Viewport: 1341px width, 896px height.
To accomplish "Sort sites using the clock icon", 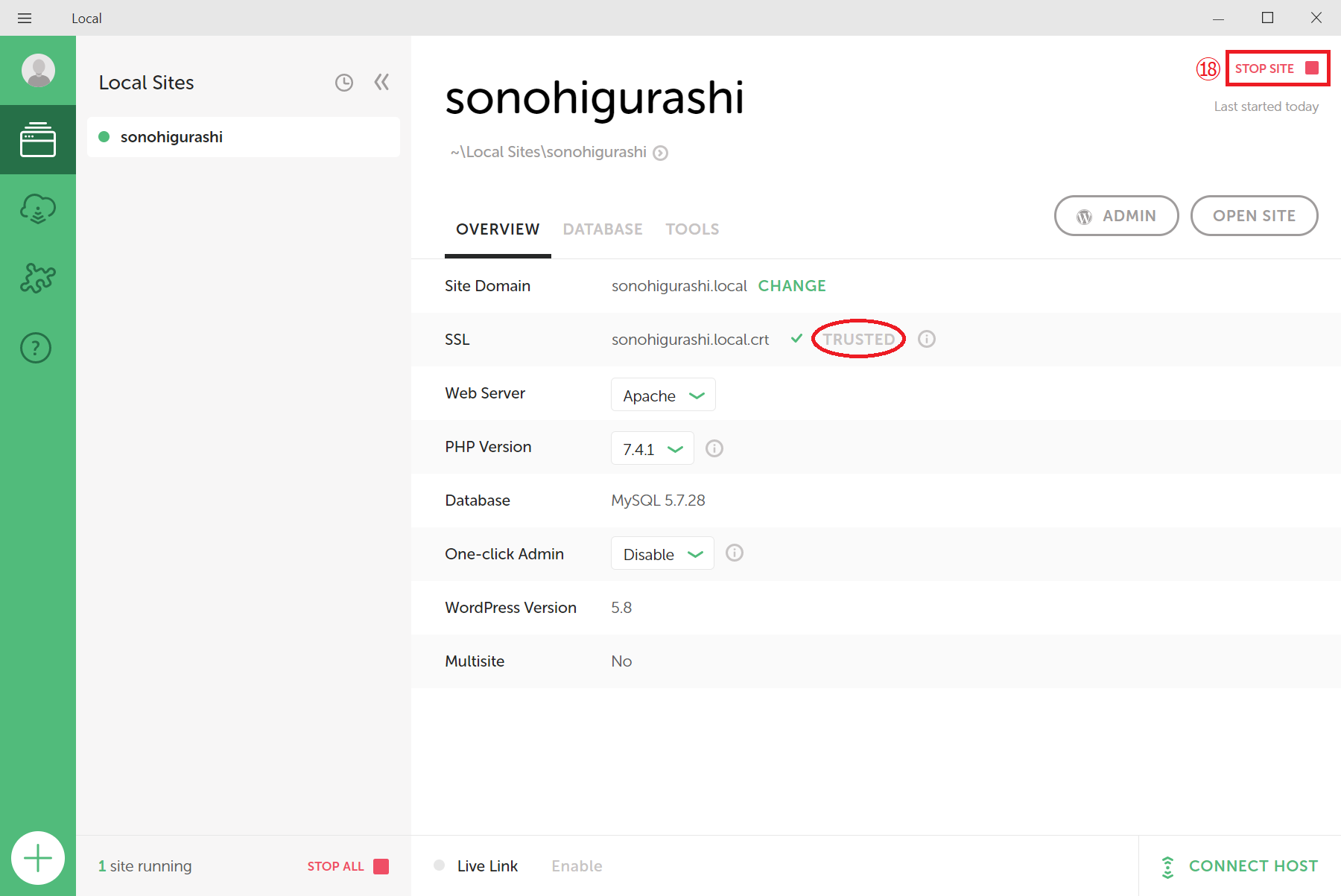I will tap(343, 83).
